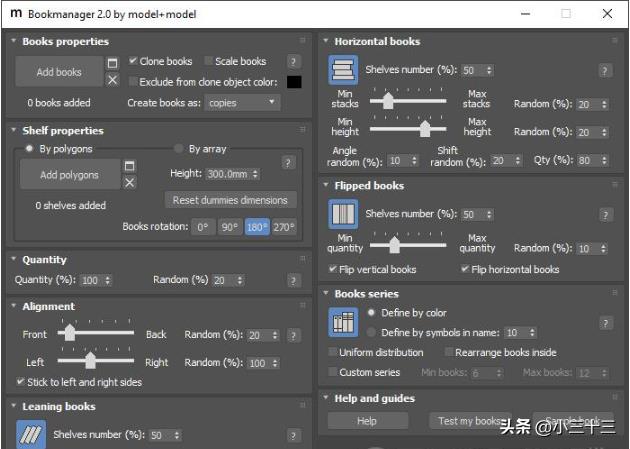
Task: Enable Rearrange books inside checkbox
Action: tap(448, 352)
